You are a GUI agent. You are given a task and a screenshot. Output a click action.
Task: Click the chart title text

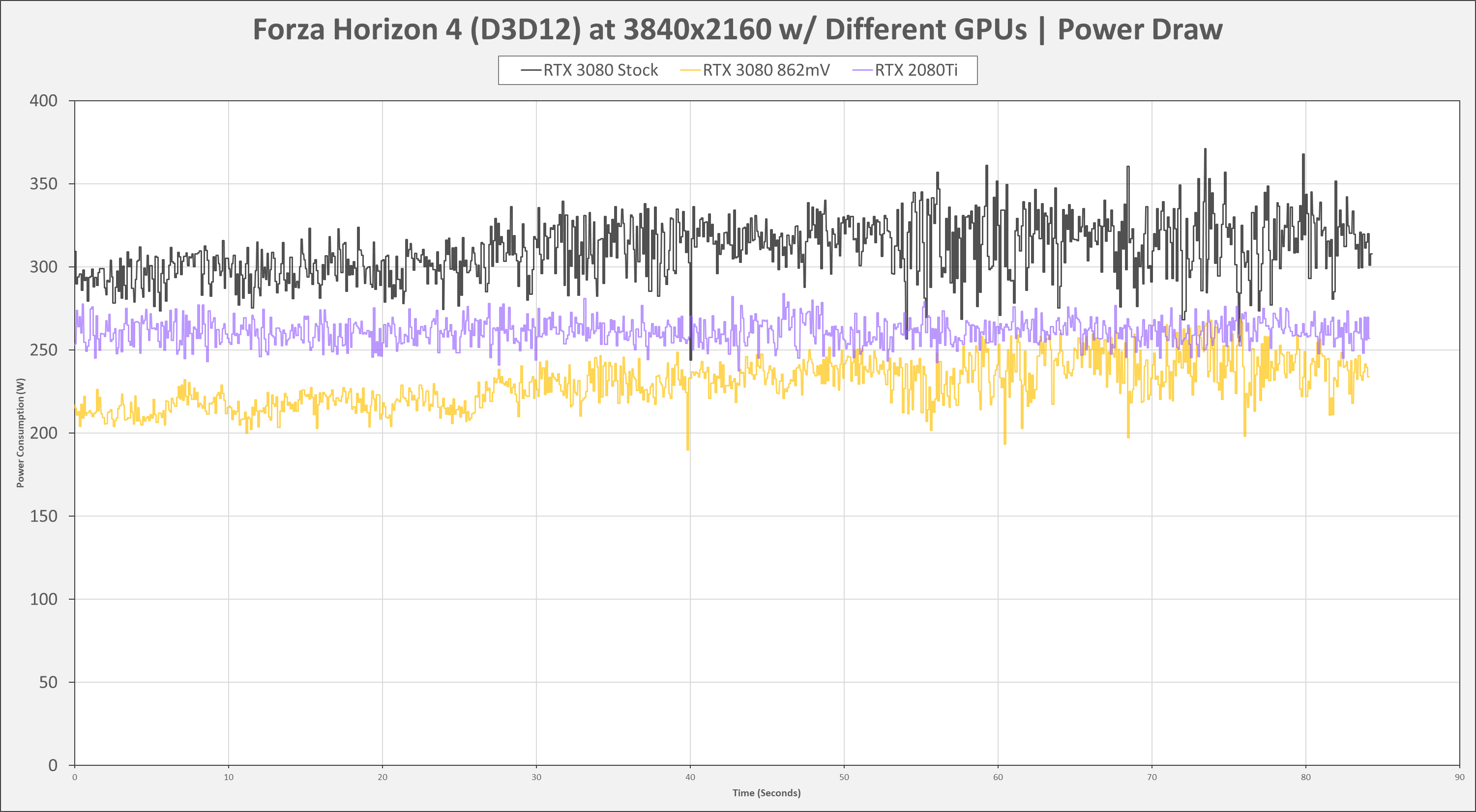738,30
